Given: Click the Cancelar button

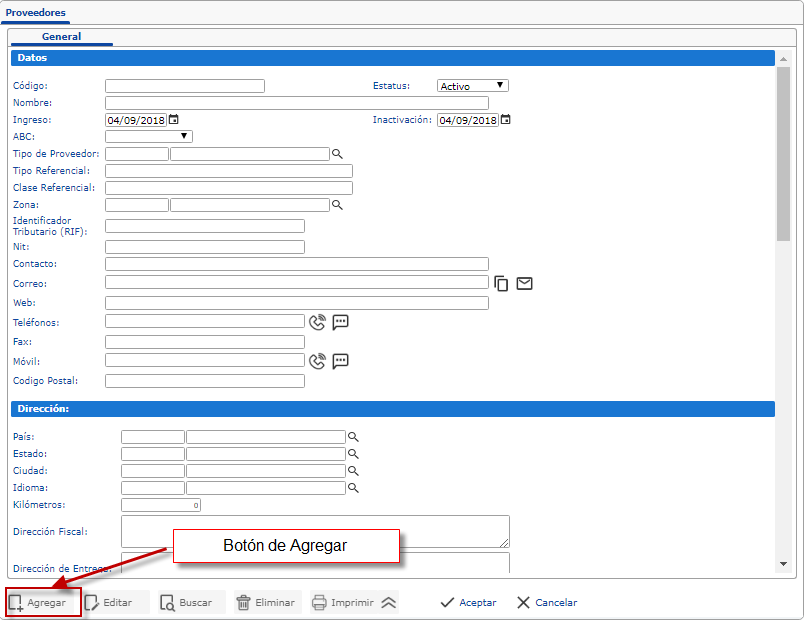Looking at the screenshot, I should 547,602.
